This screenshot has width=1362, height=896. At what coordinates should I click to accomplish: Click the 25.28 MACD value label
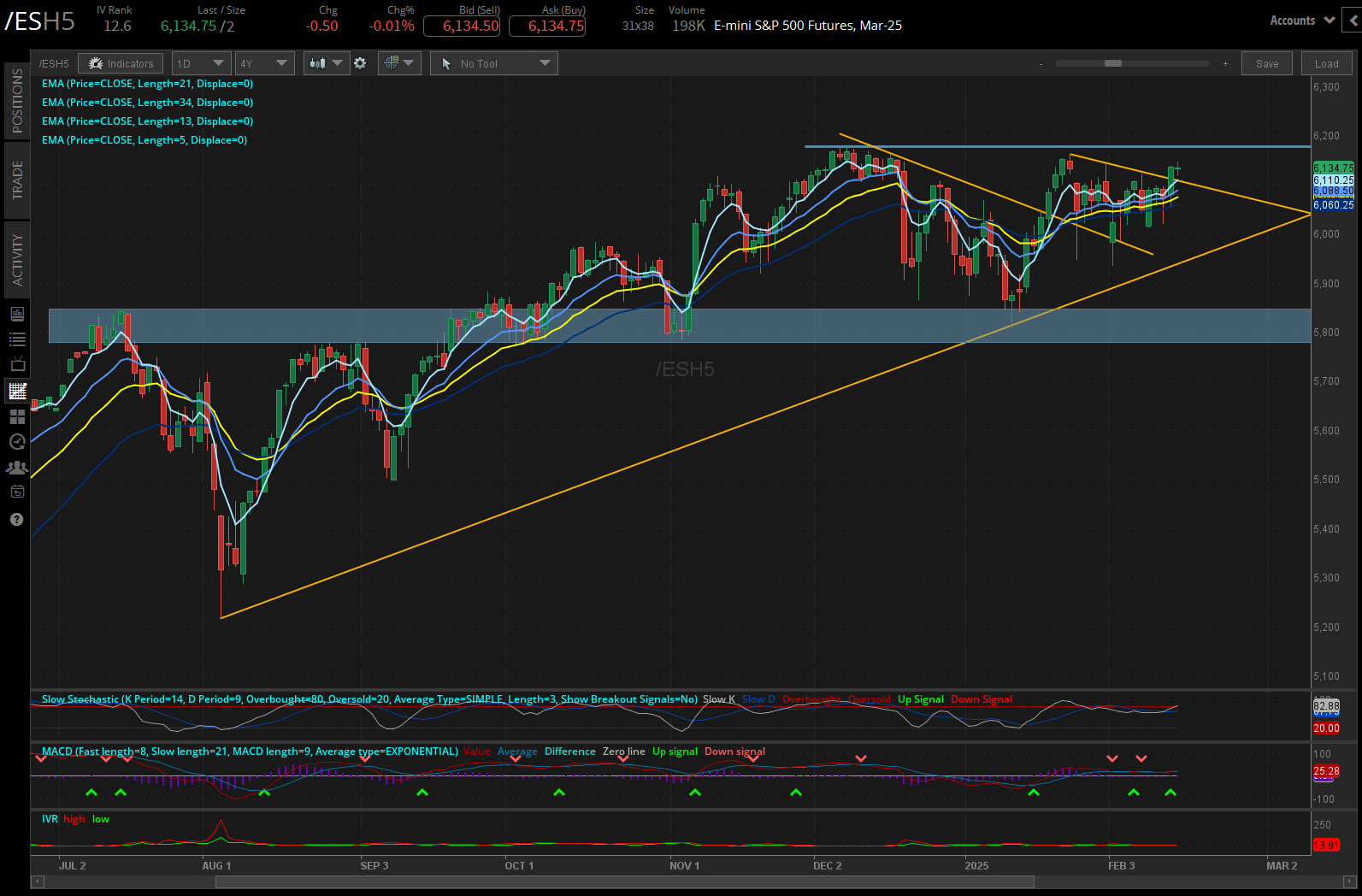tap(1326, 771)
